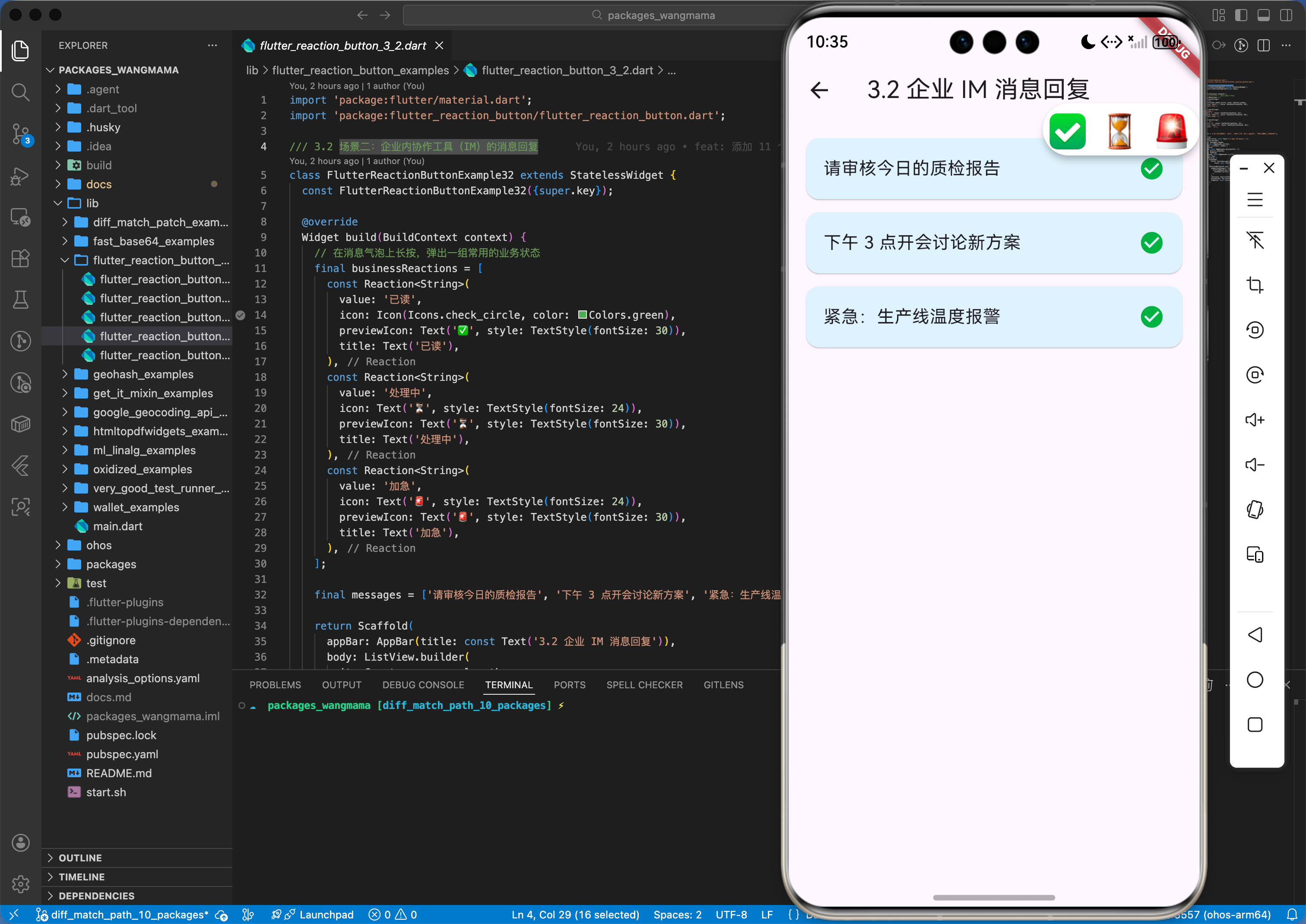This screenshot has width=1306, height=924.
Task: Switch to the PROBLEMS tab
Action: (x=275, y=685)
